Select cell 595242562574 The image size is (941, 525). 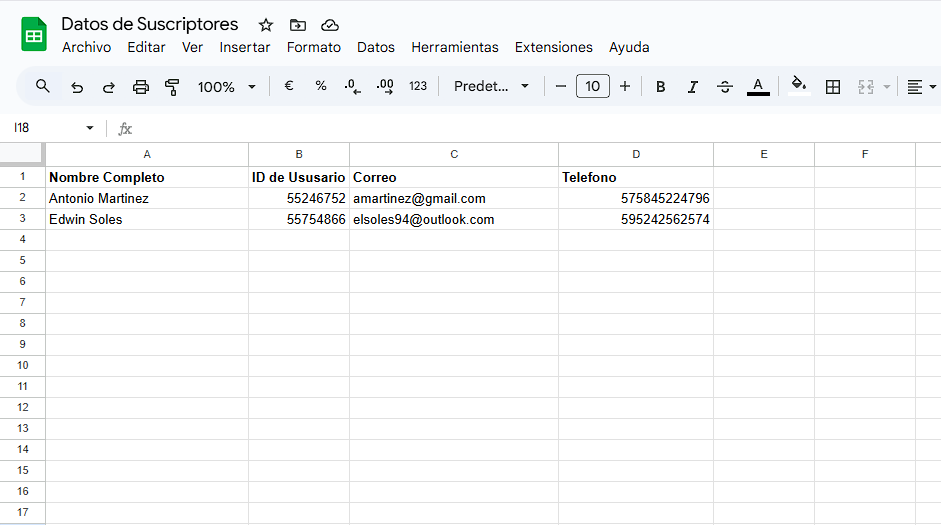(x=636, y=220)
